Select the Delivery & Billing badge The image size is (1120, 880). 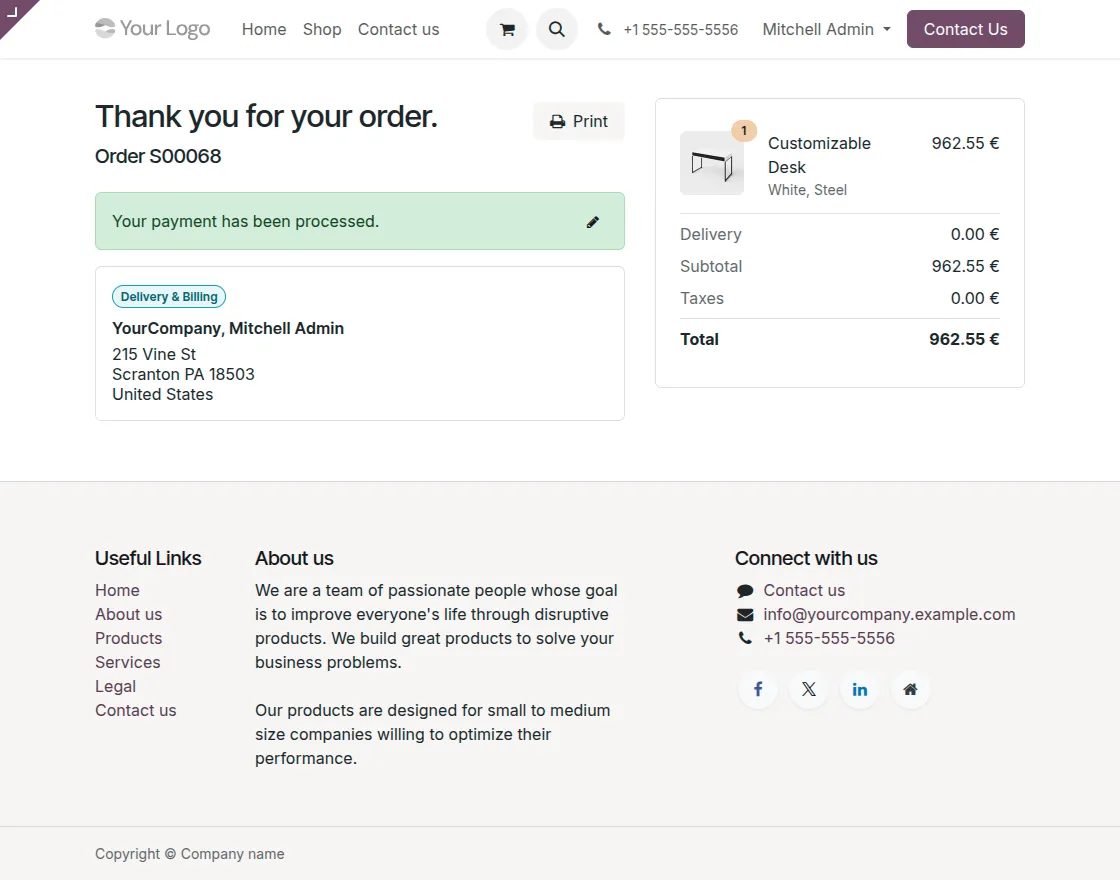pos(168,296)
